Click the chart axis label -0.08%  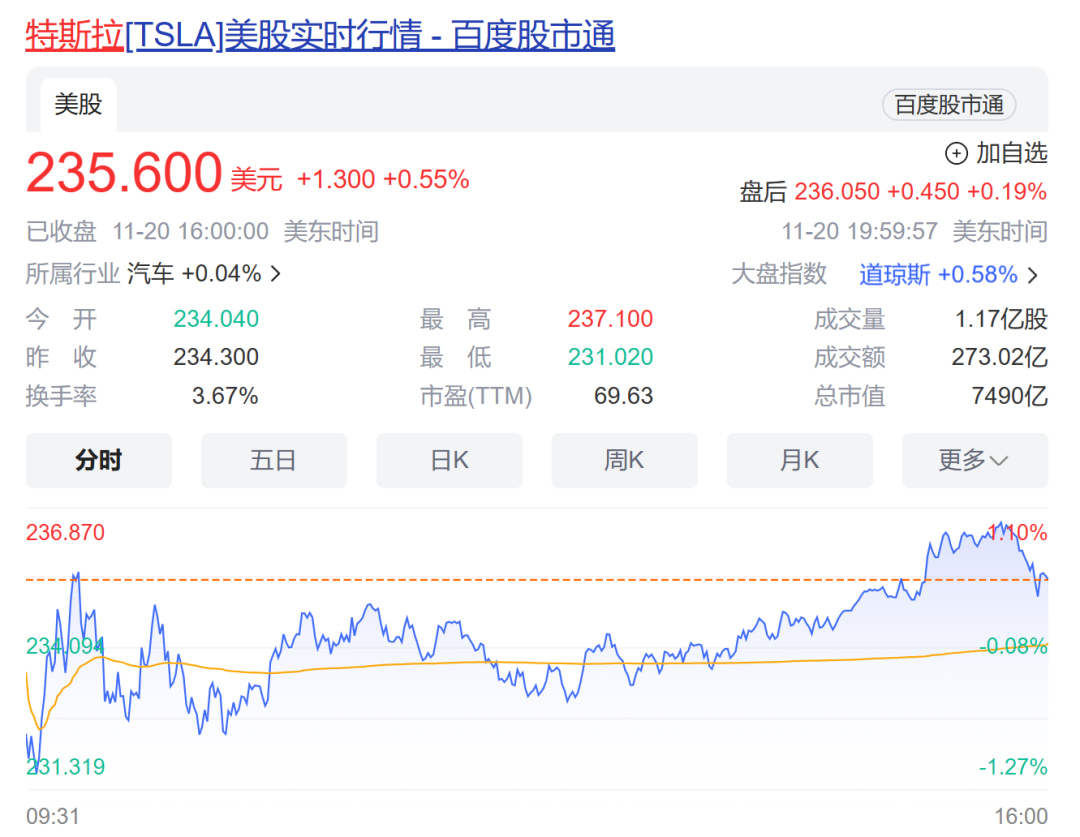pyautogui.click(x=1013, y=646)
